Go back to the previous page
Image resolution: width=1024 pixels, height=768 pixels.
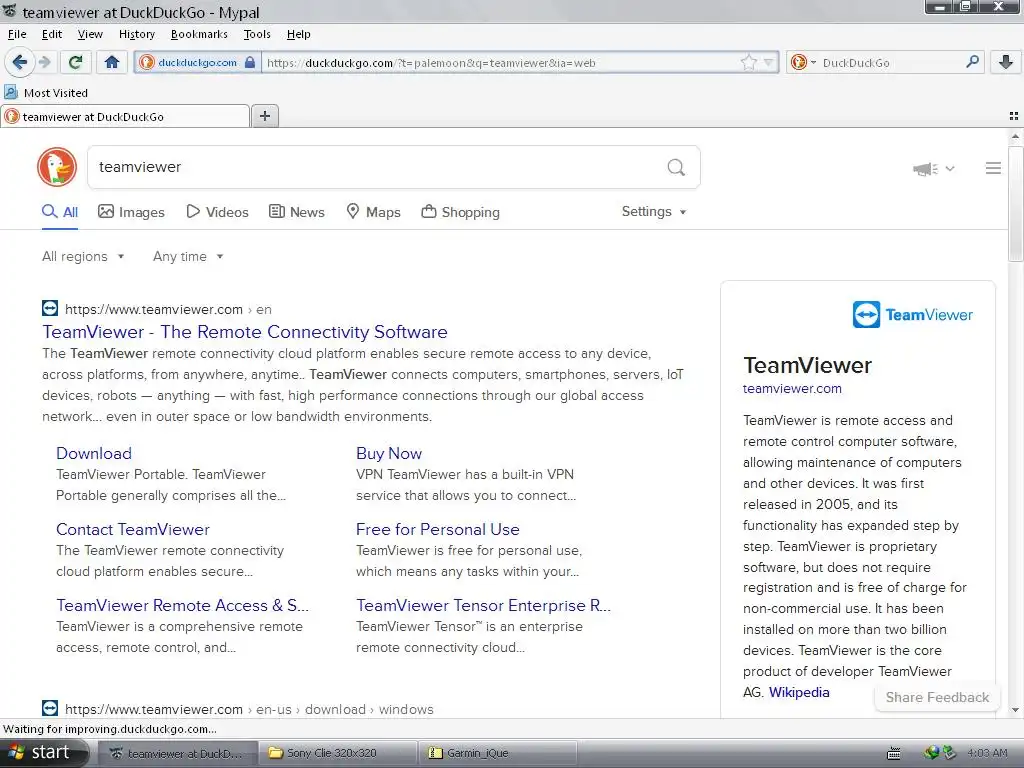pos(20,62)
